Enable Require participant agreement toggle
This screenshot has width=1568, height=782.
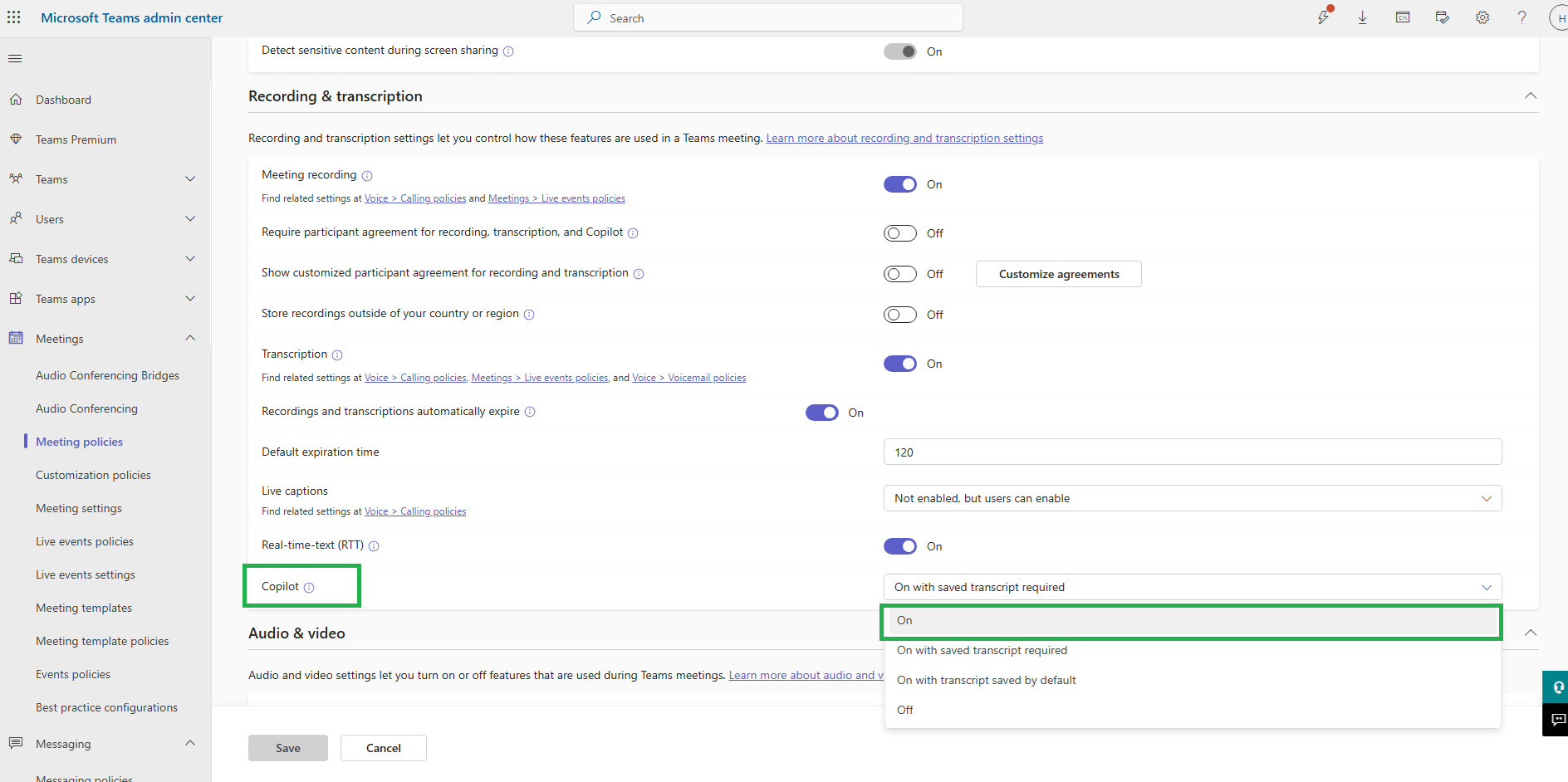900,233
